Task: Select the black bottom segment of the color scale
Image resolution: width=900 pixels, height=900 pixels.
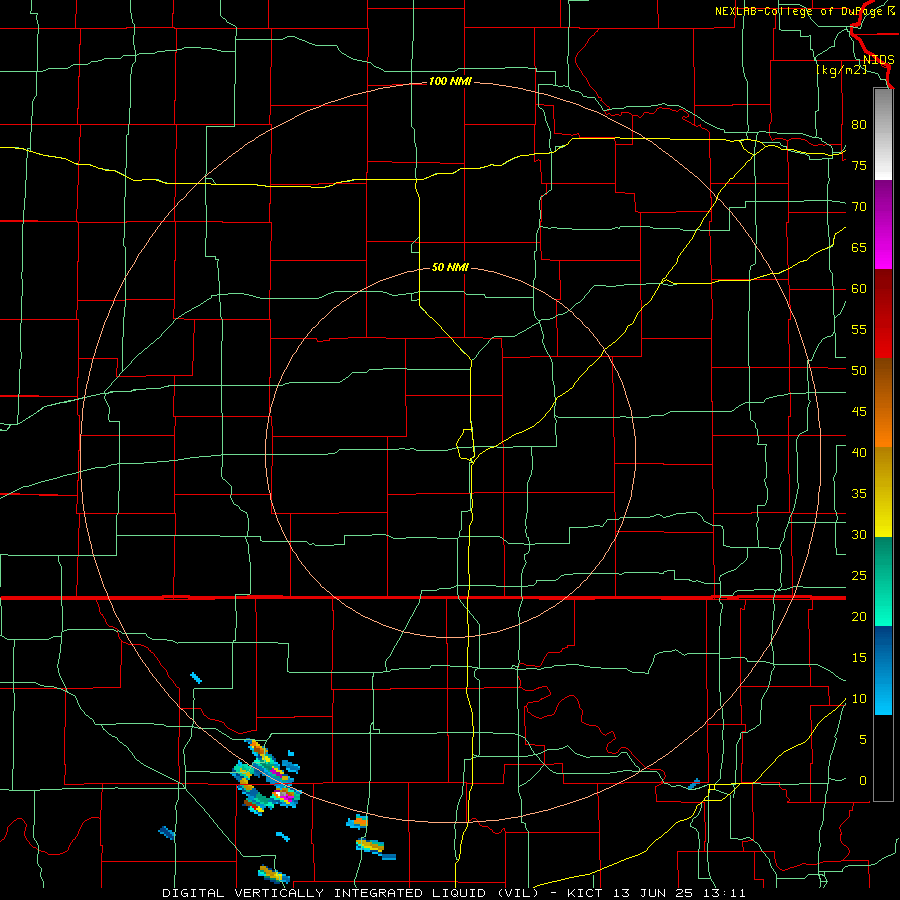Action: pos(883,758)
